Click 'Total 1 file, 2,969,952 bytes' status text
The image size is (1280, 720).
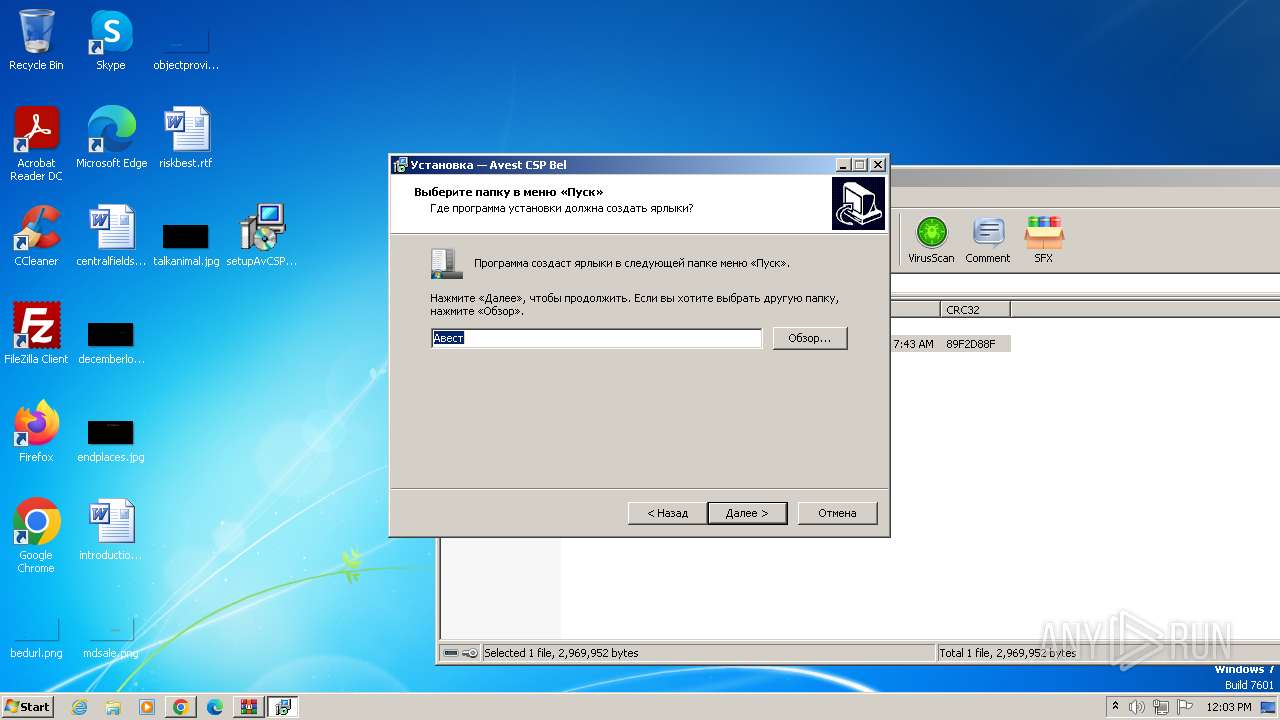coord(1008,653)
